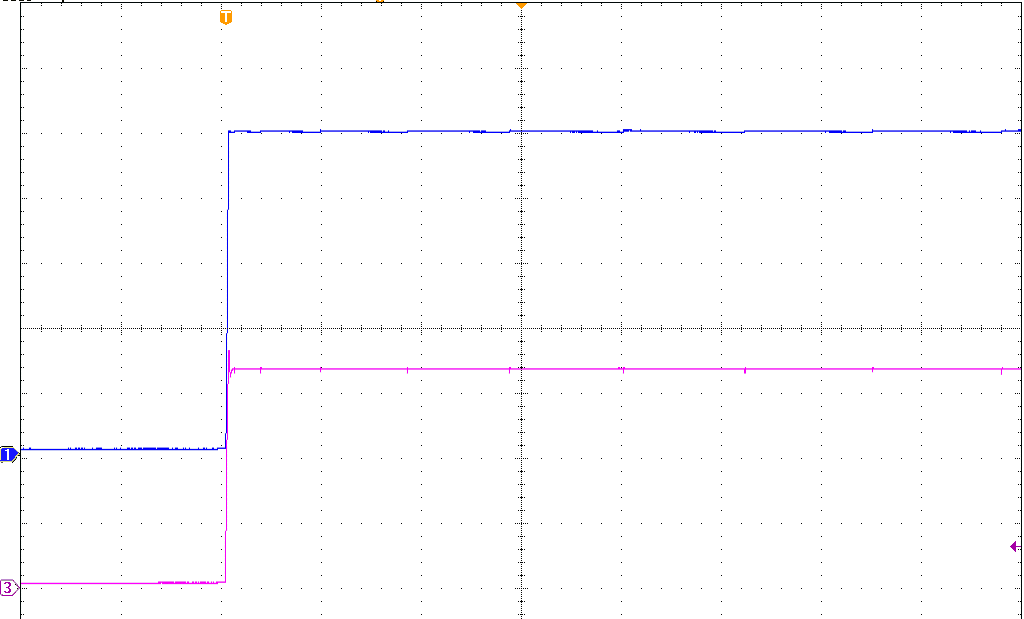Click the rising edge of the magenta trace
Image resolution: width=1024 pixels, height=619 pixels.
pos(228,475)
